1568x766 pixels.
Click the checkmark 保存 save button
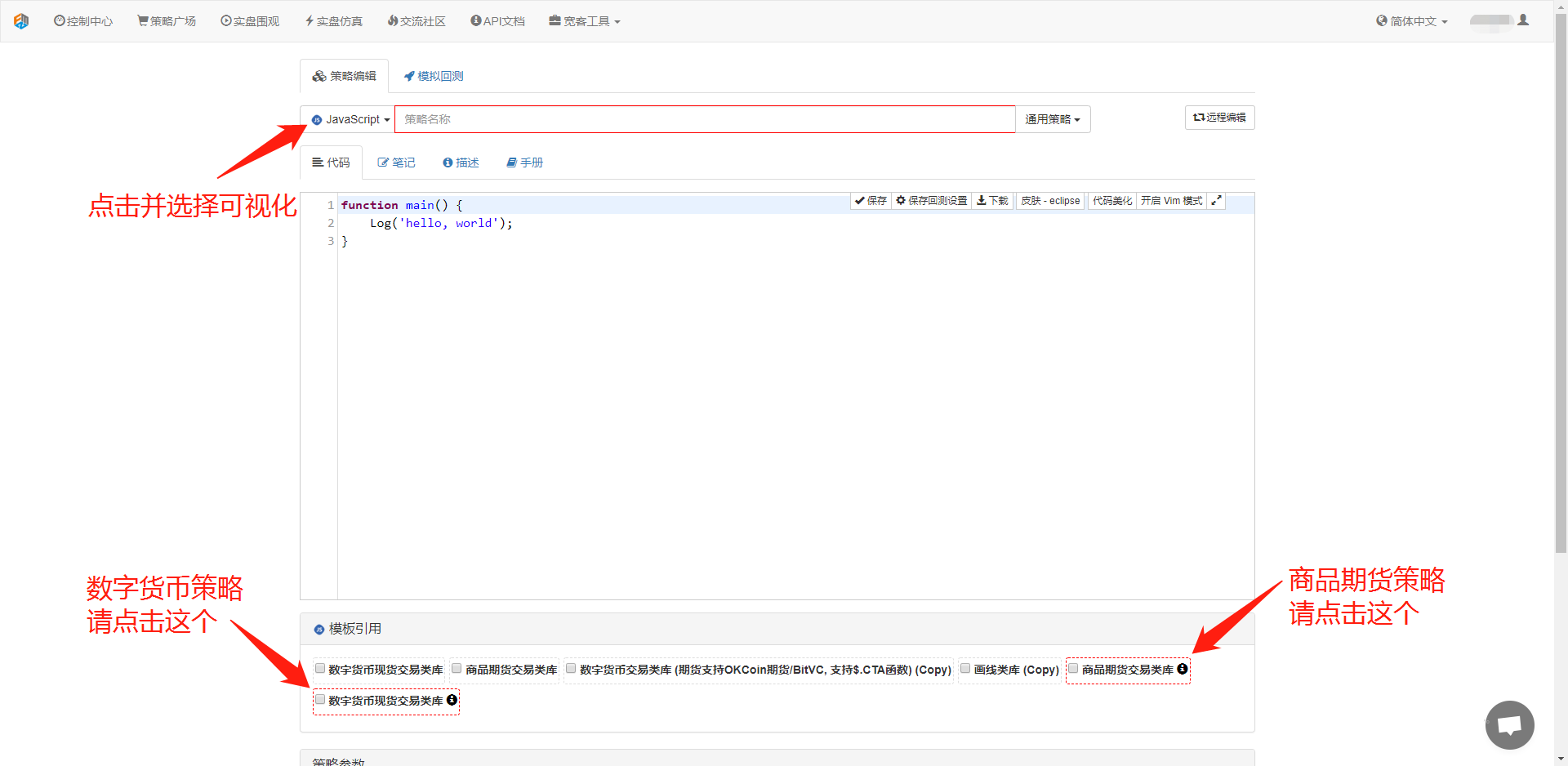coord(871,201)
